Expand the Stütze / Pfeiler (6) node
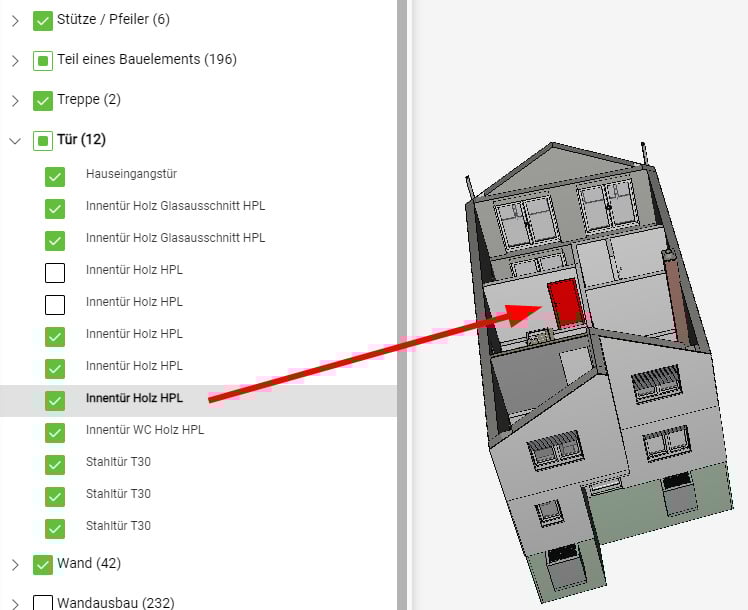The image size is (748, 610). 15,21
